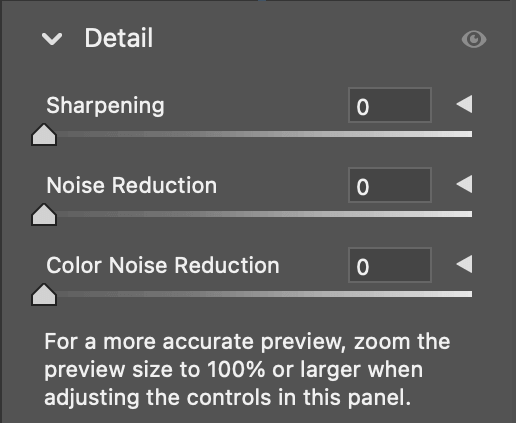Click the Noise Reduction value field

(390, 185)
